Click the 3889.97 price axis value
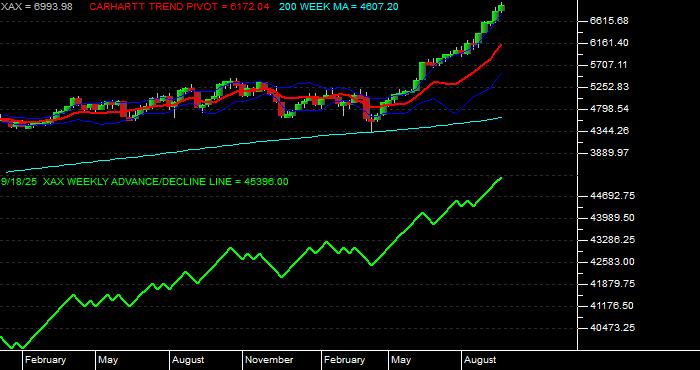Viewport: 700px width, 370px height. pos(608,153)
